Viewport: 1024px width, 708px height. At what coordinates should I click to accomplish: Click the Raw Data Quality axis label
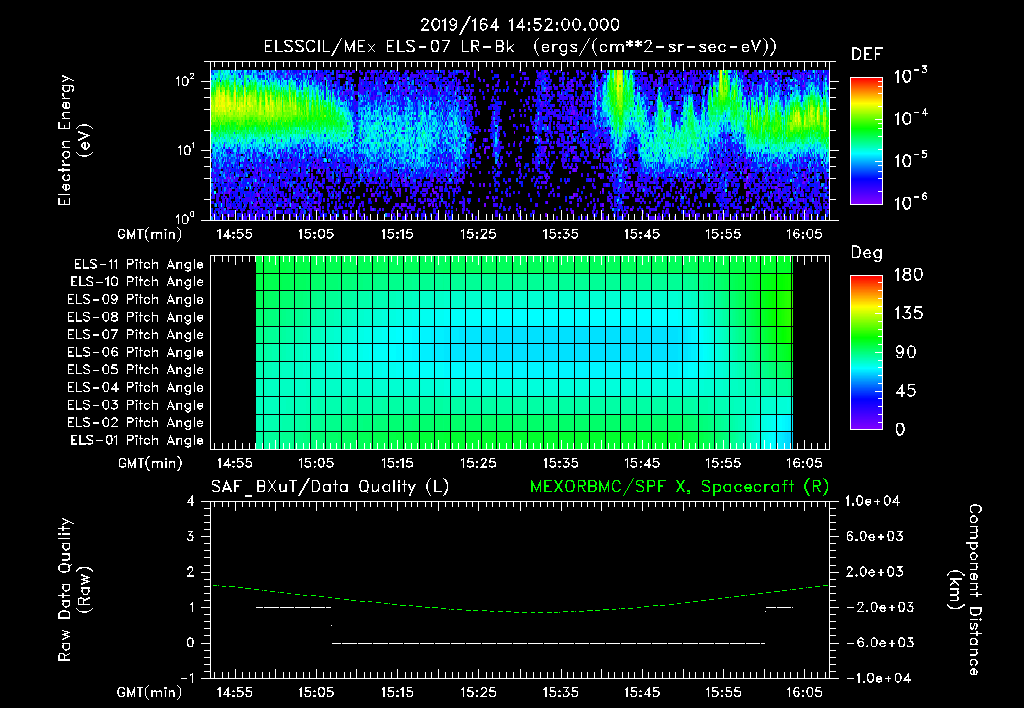pos(74,590)
